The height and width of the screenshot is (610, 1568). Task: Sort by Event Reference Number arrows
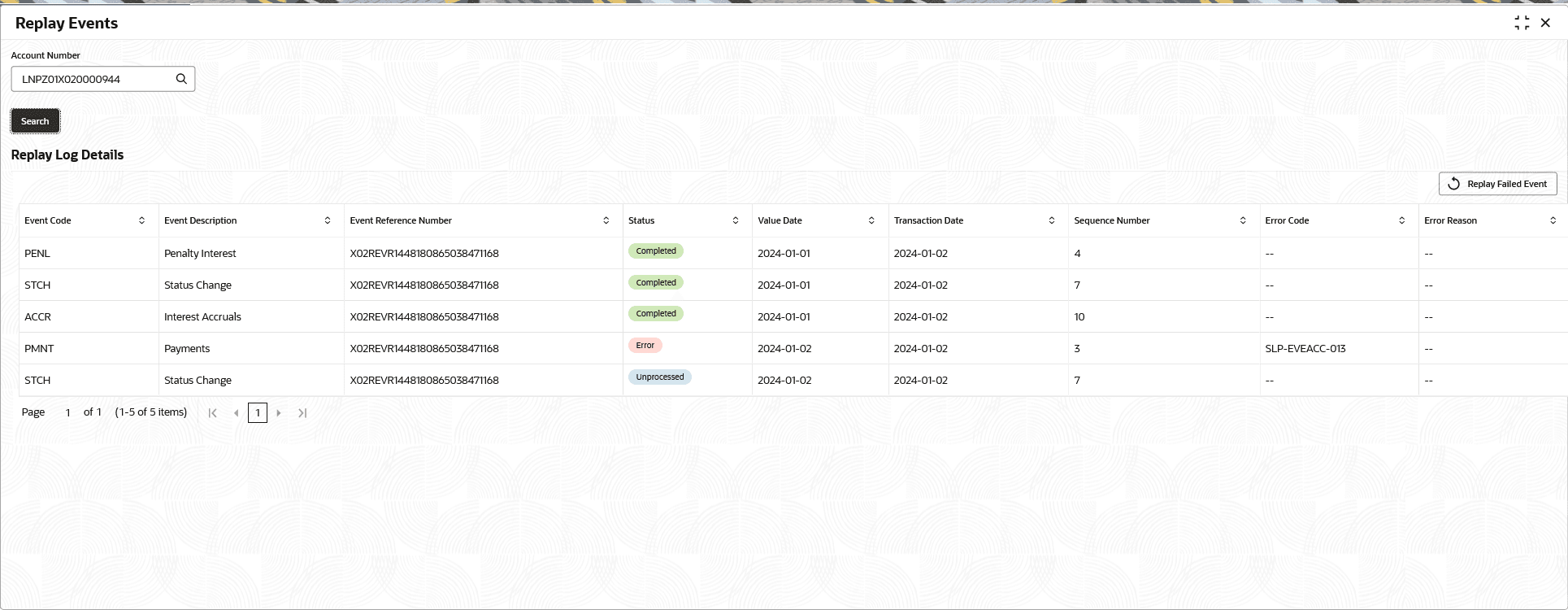606,220
